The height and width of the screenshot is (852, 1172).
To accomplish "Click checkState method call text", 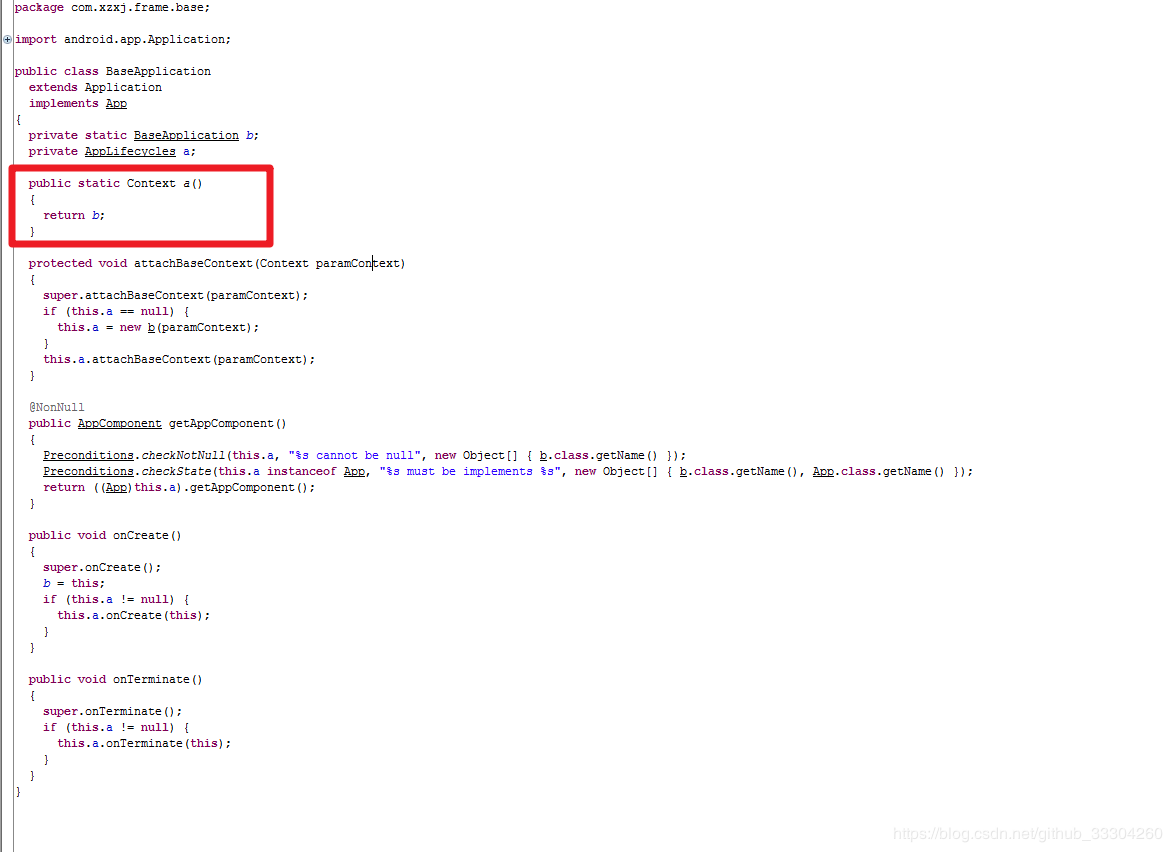I will tap(176, 471).
